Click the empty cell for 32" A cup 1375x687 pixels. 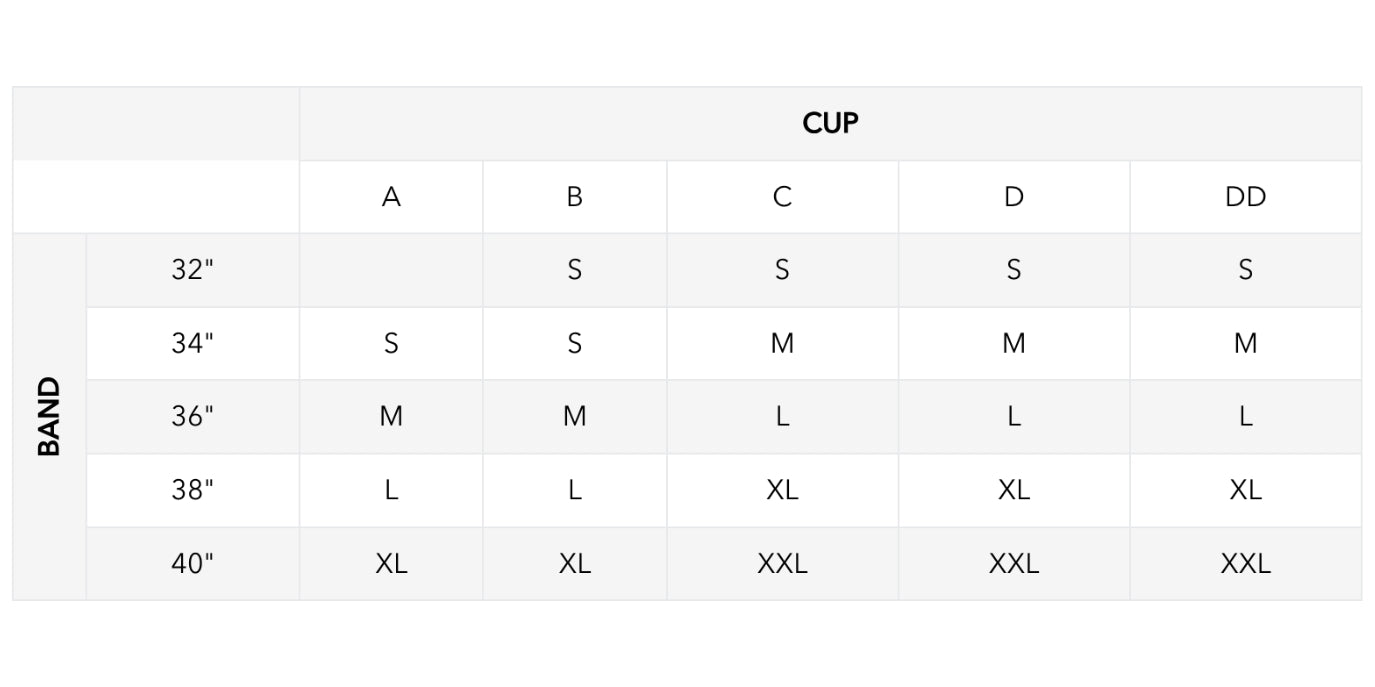(x=391, y=270)
